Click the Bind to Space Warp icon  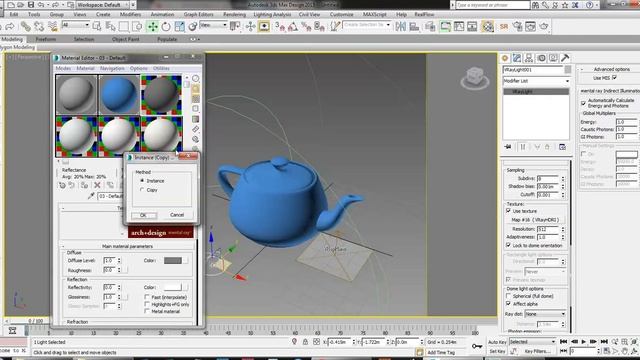[53, 27]
